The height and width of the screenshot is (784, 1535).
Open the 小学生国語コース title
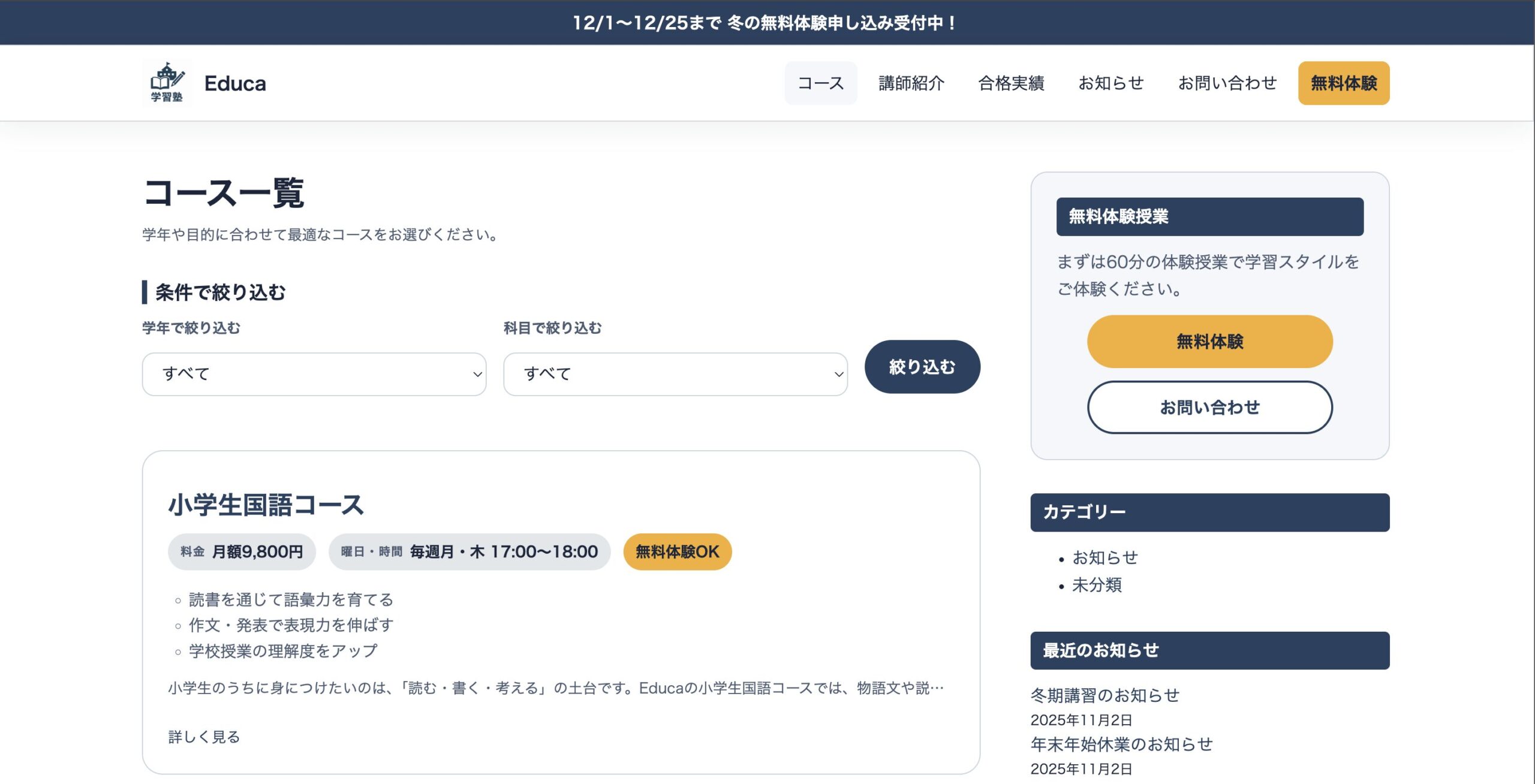pos(266,505)
